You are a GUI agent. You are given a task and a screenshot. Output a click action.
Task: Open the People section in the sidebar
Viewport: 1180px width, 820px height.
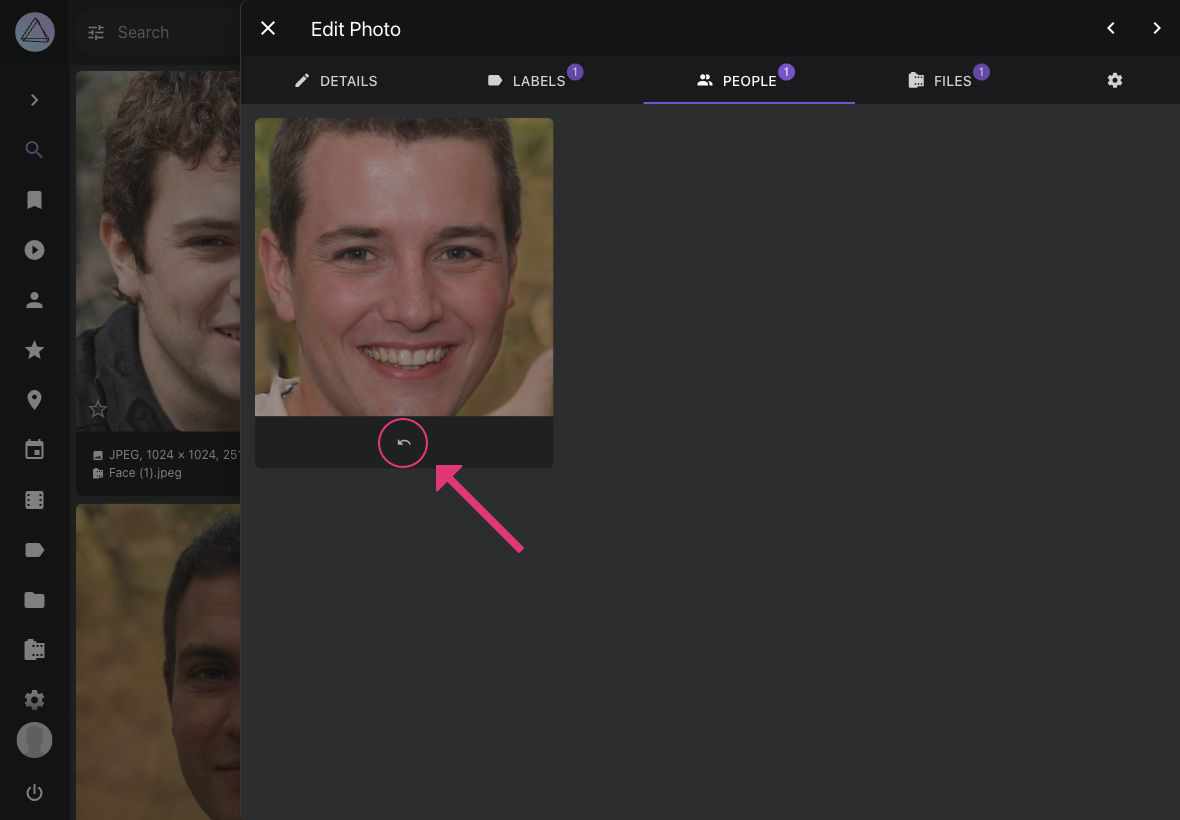pos(34,299)
